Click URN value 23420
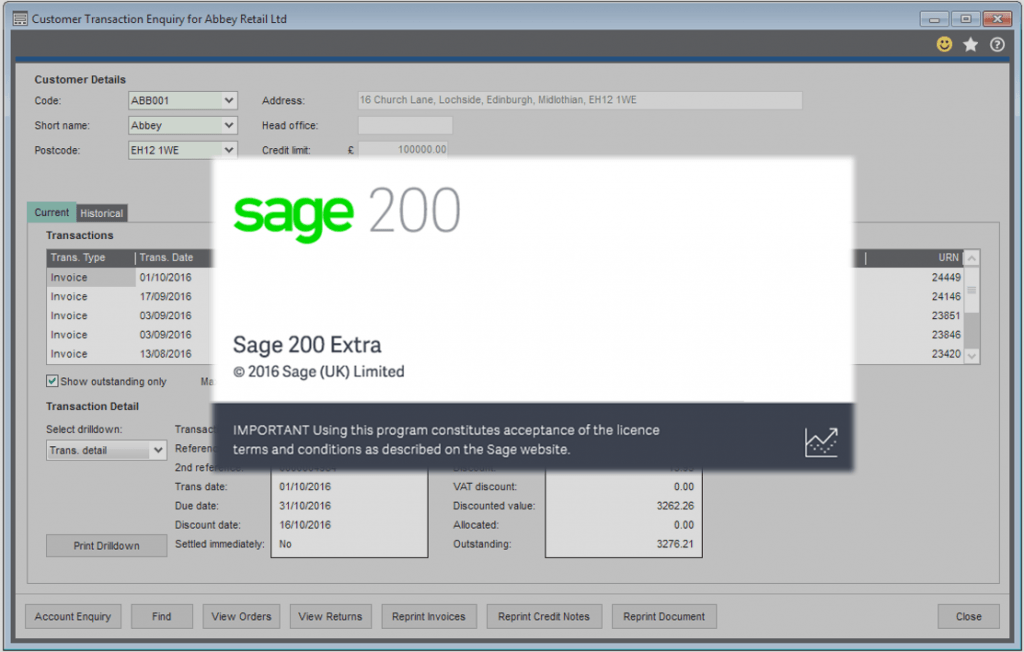The image size is (1024, 652). (x=946, y=353)
